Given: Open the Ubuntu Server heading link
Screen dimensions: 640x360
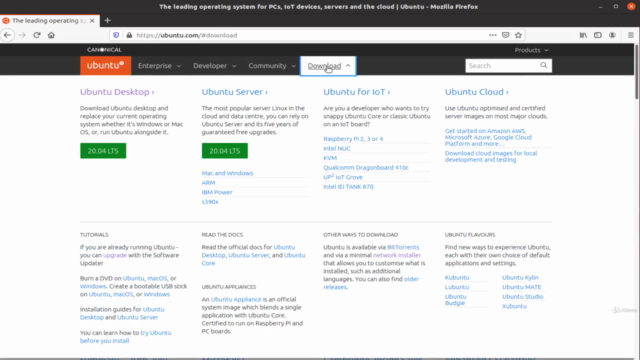Looking at the screenshot, I should (x=235, y=92).
